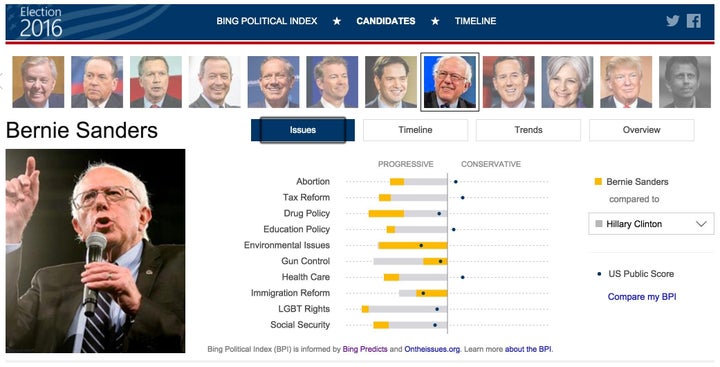Select Donald Trump's candidate photo

point(626,82)
